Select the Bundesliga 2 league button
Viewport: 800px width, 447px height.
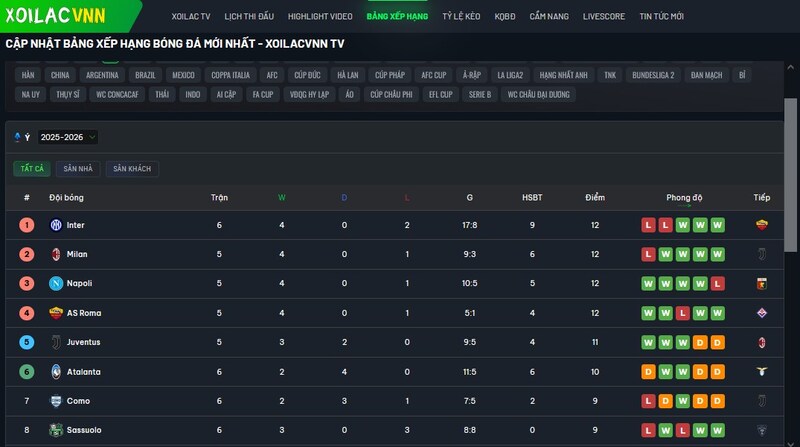[653, 75]
